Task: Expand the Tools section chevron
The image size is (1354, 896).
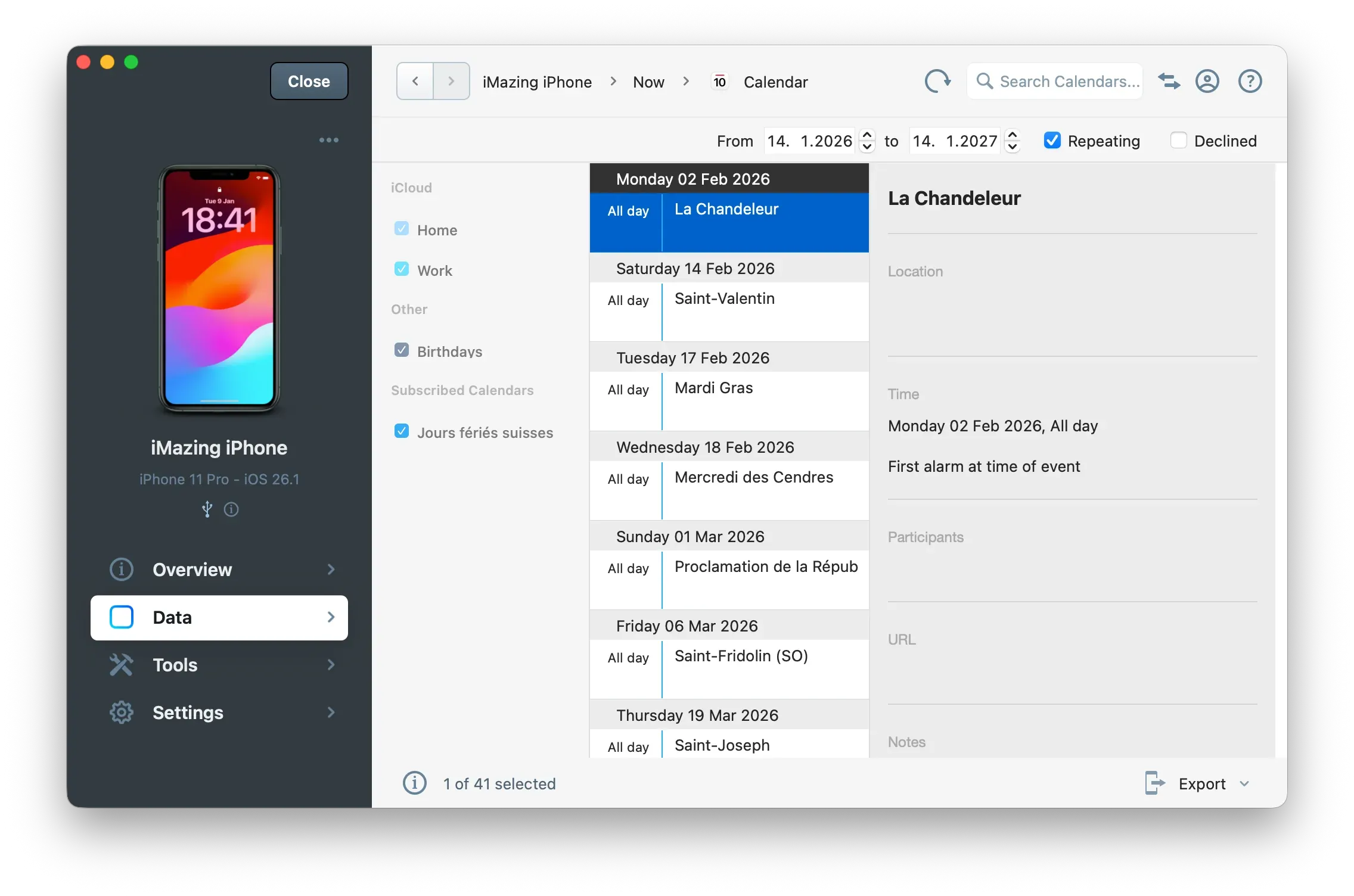Action: 331,665
